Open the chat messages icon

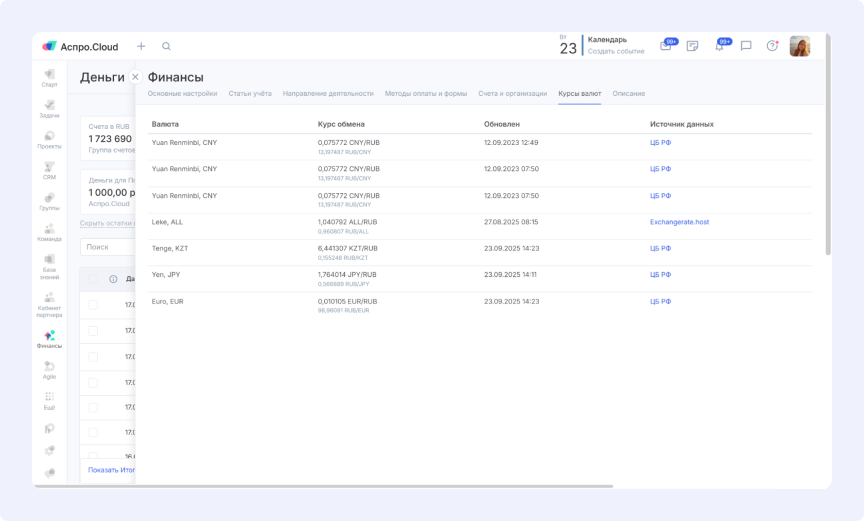[x=746, y=46]
